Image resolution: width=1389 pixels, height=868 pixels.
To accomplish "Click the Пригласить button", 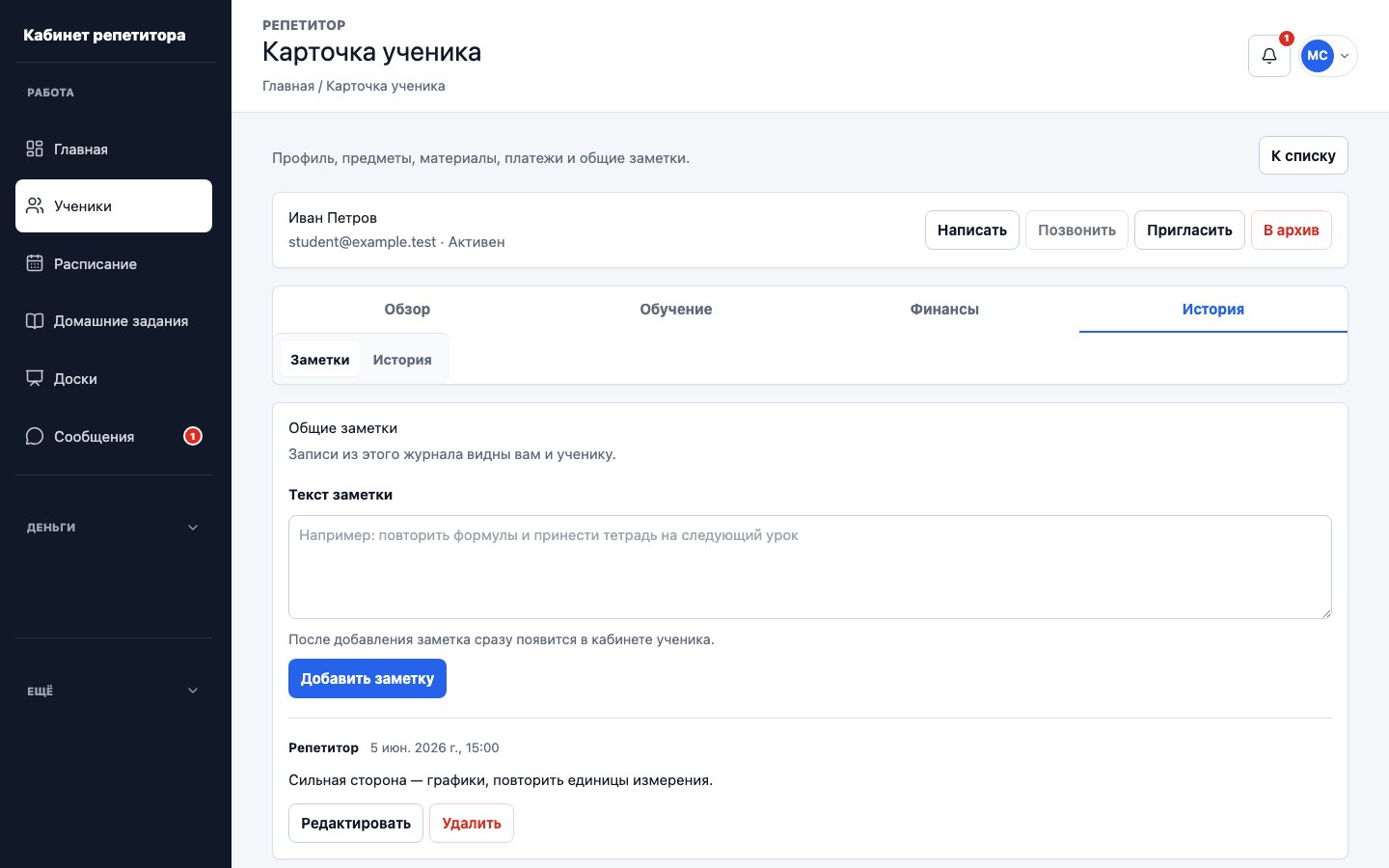I will 1189,231.
